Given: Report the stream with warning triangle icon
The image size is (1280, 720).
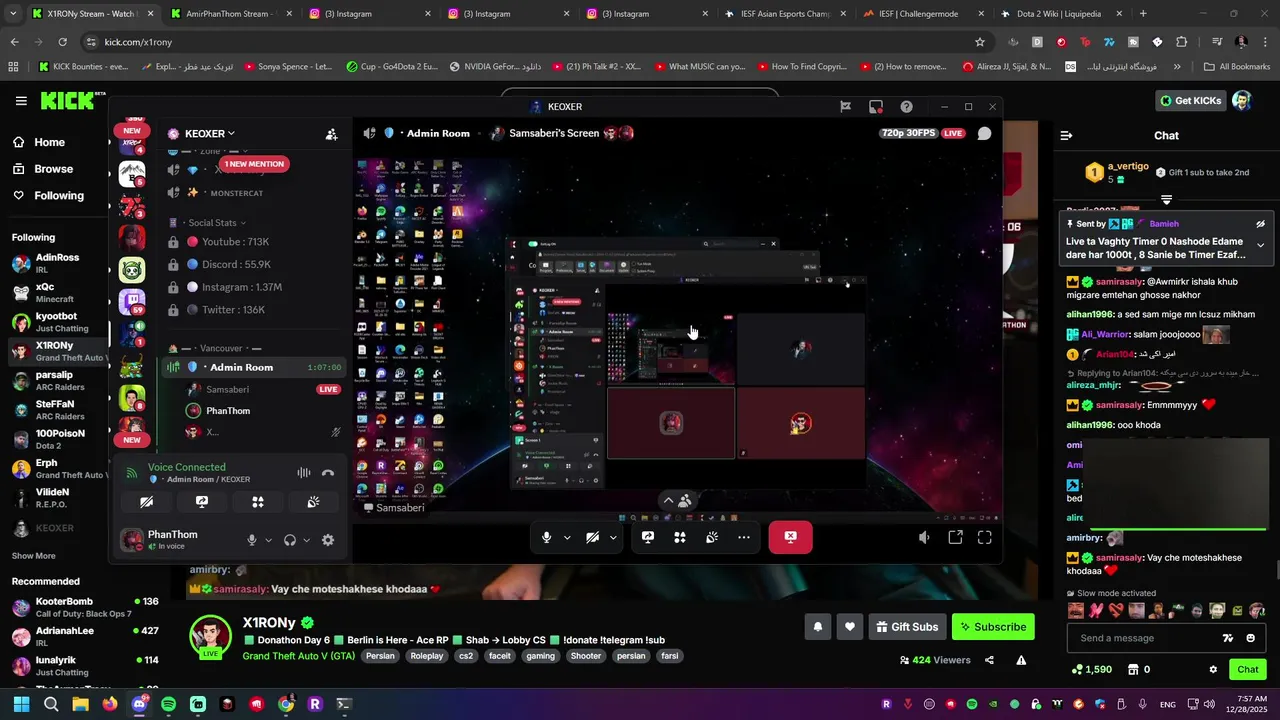Looking at the screenshot, I should click(1021, 660).
